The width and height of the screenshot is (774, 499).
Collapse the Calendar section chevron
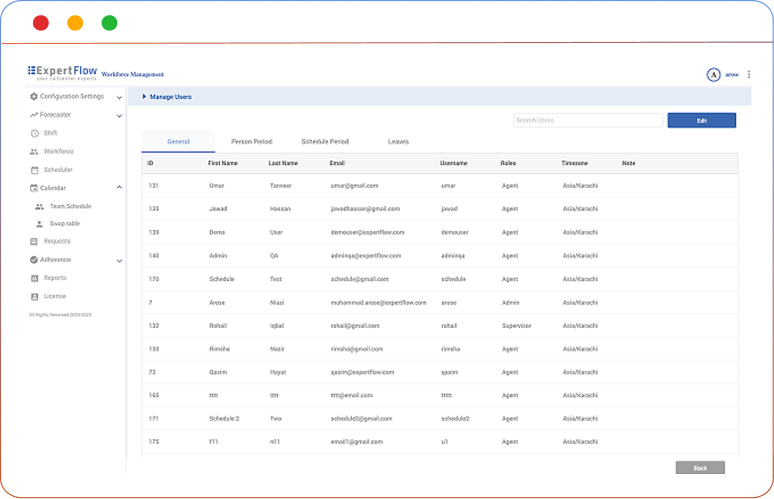[119, 188]
